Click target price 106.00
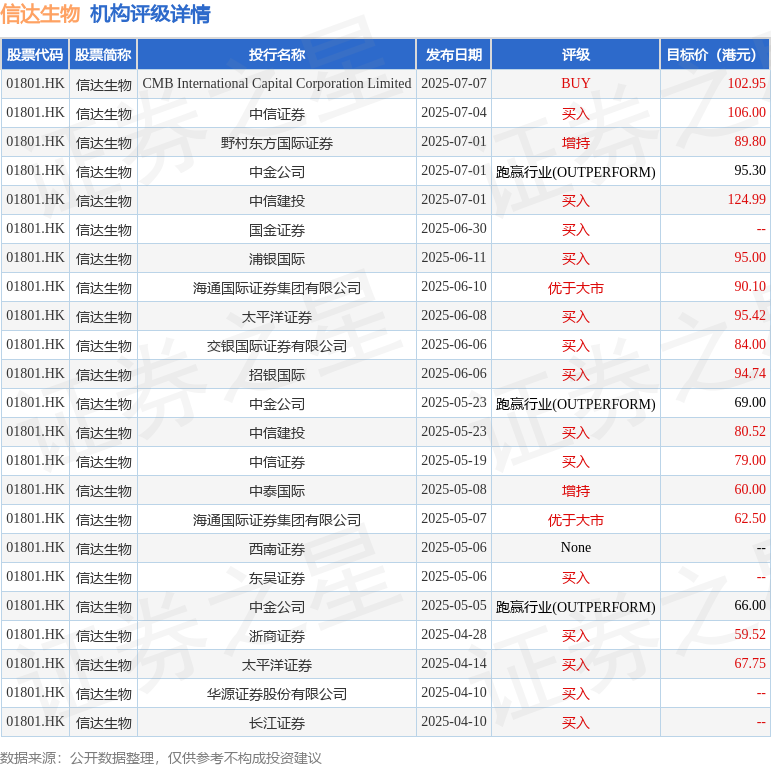 [x=746, y=113]
